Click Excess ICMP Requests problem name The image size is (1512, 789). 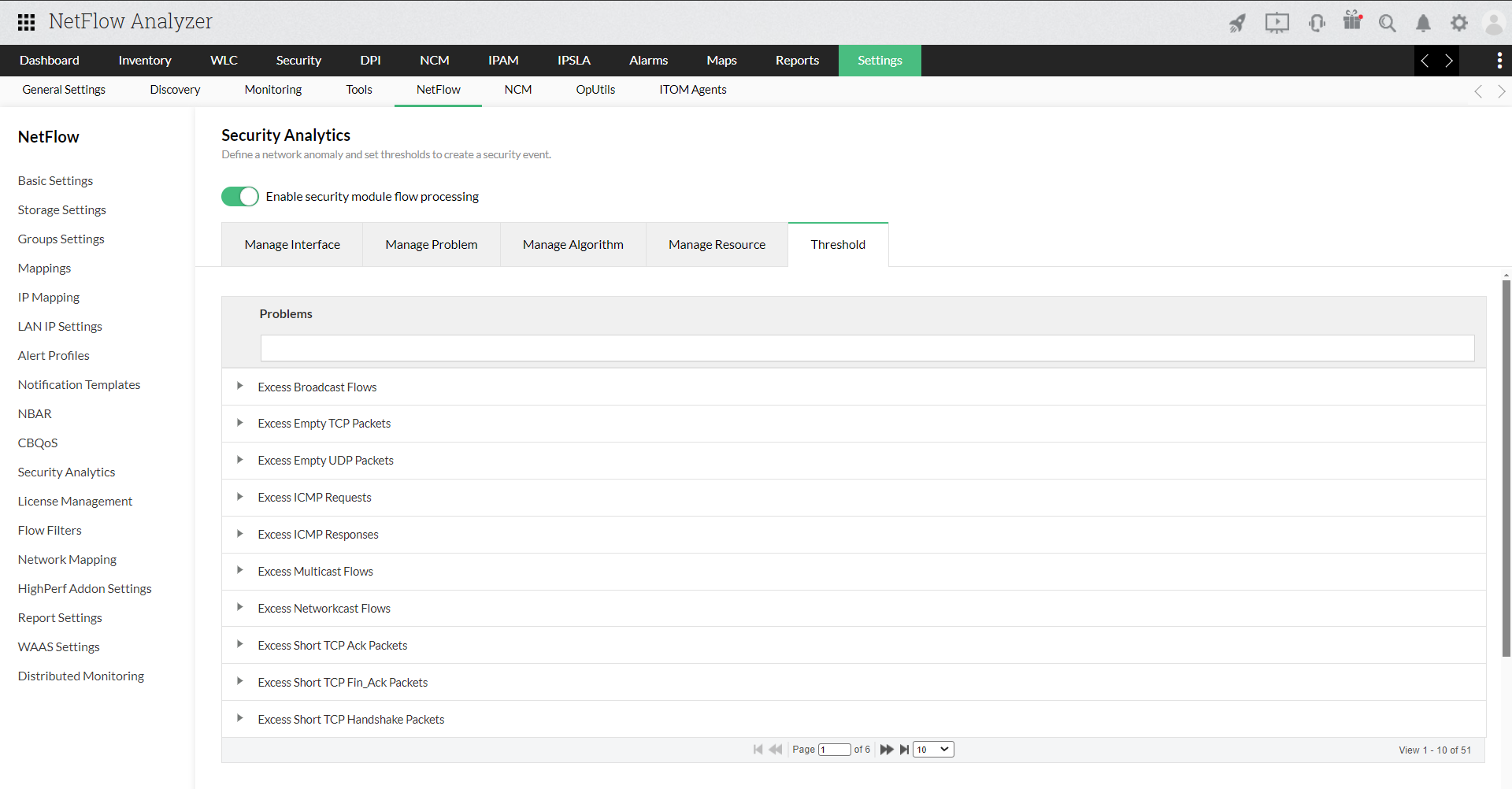click(x=314, y=498)
